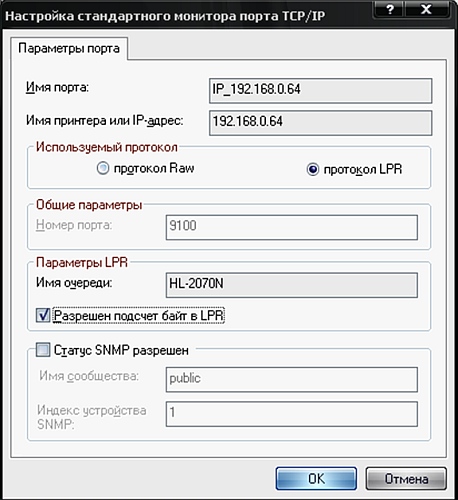Click the Имя принтера или IP-адрес label
Viewport: 458px width, 500px height.
click(105, 120)
